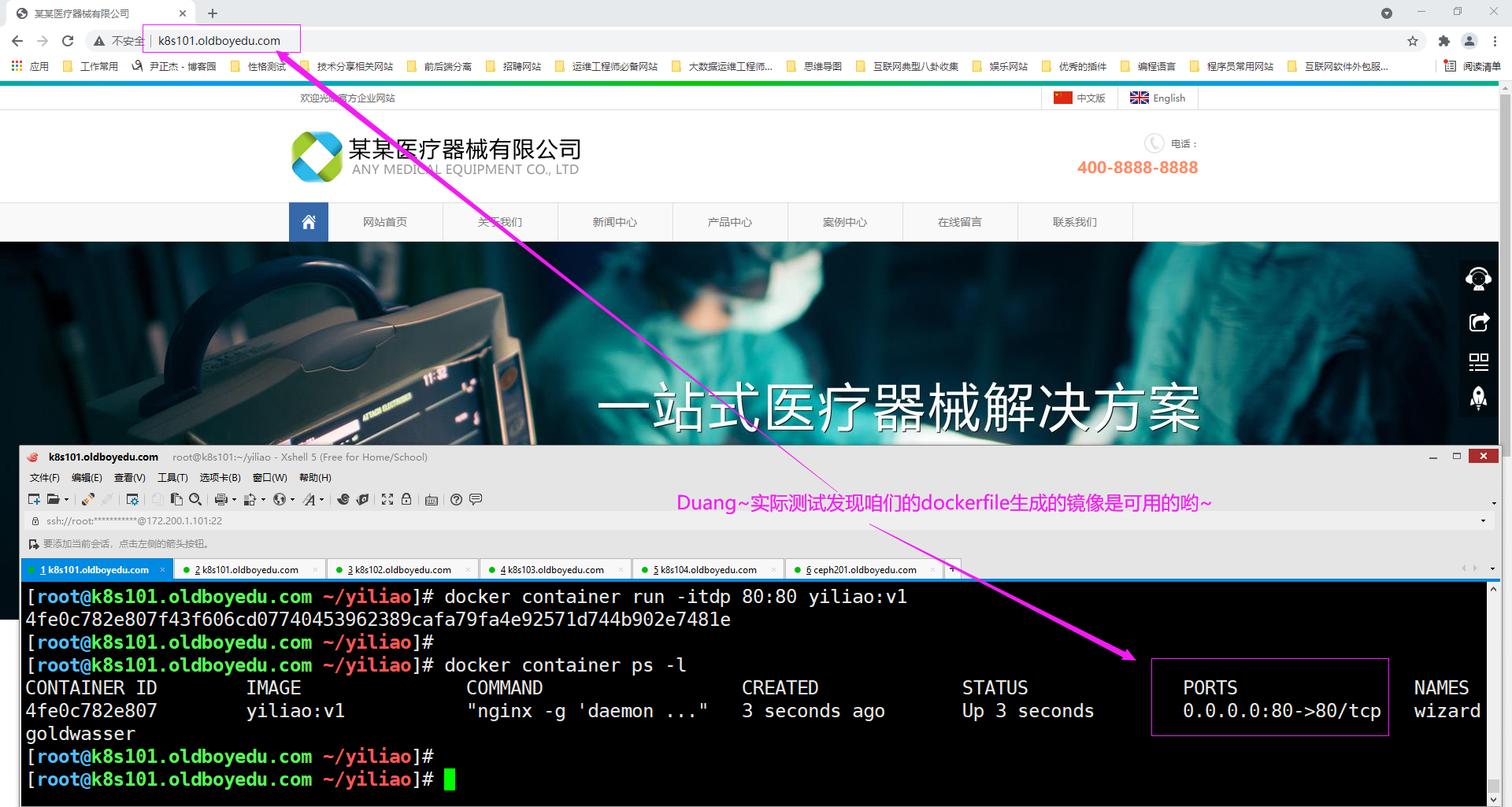Create a new session in Xshell
Viewport: 1512px width, 807px height.
click(34, 499)
